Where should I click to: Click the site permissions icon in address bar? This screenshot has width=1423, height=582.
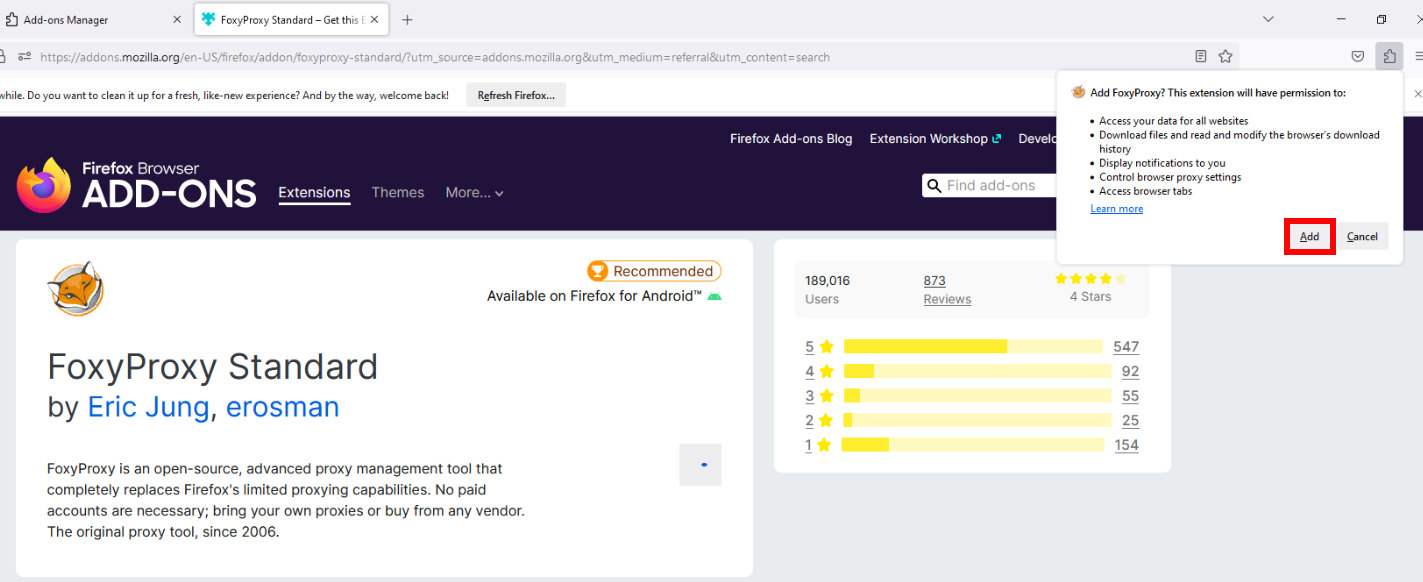[24, 57]
